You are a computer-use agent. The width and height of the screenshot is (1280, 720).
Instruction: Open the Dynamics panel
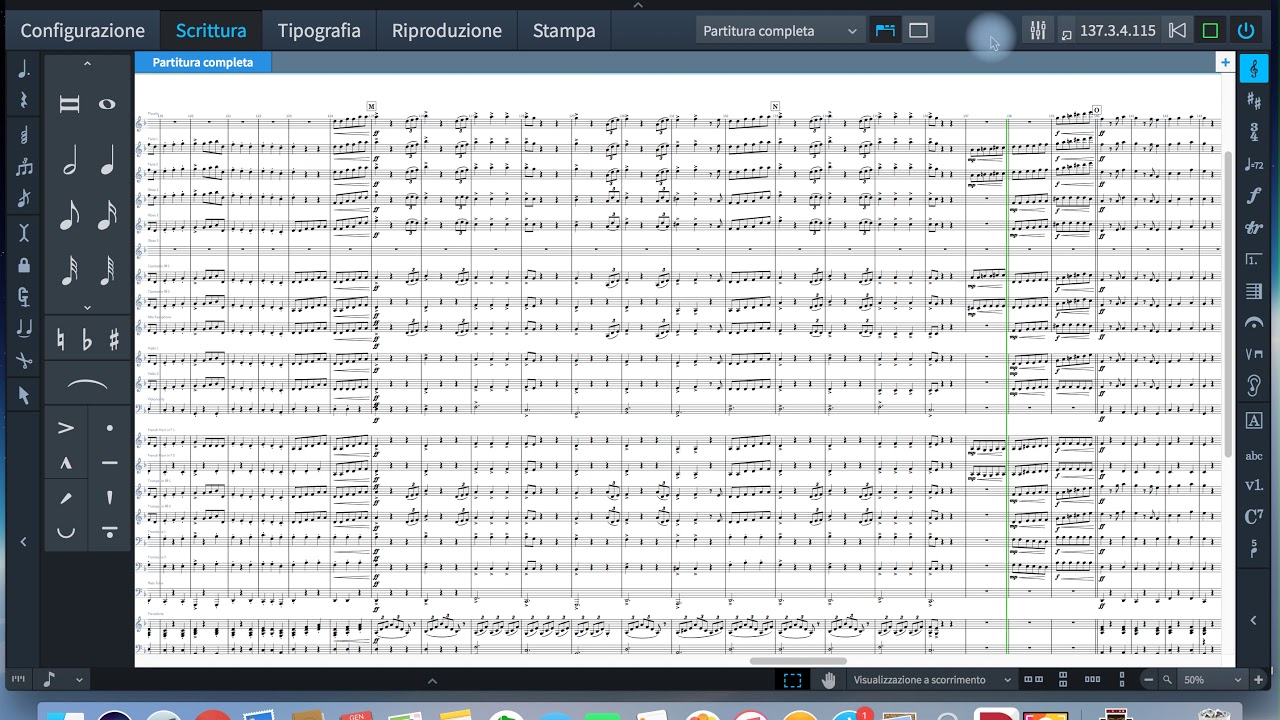(x=1254, y=196)
